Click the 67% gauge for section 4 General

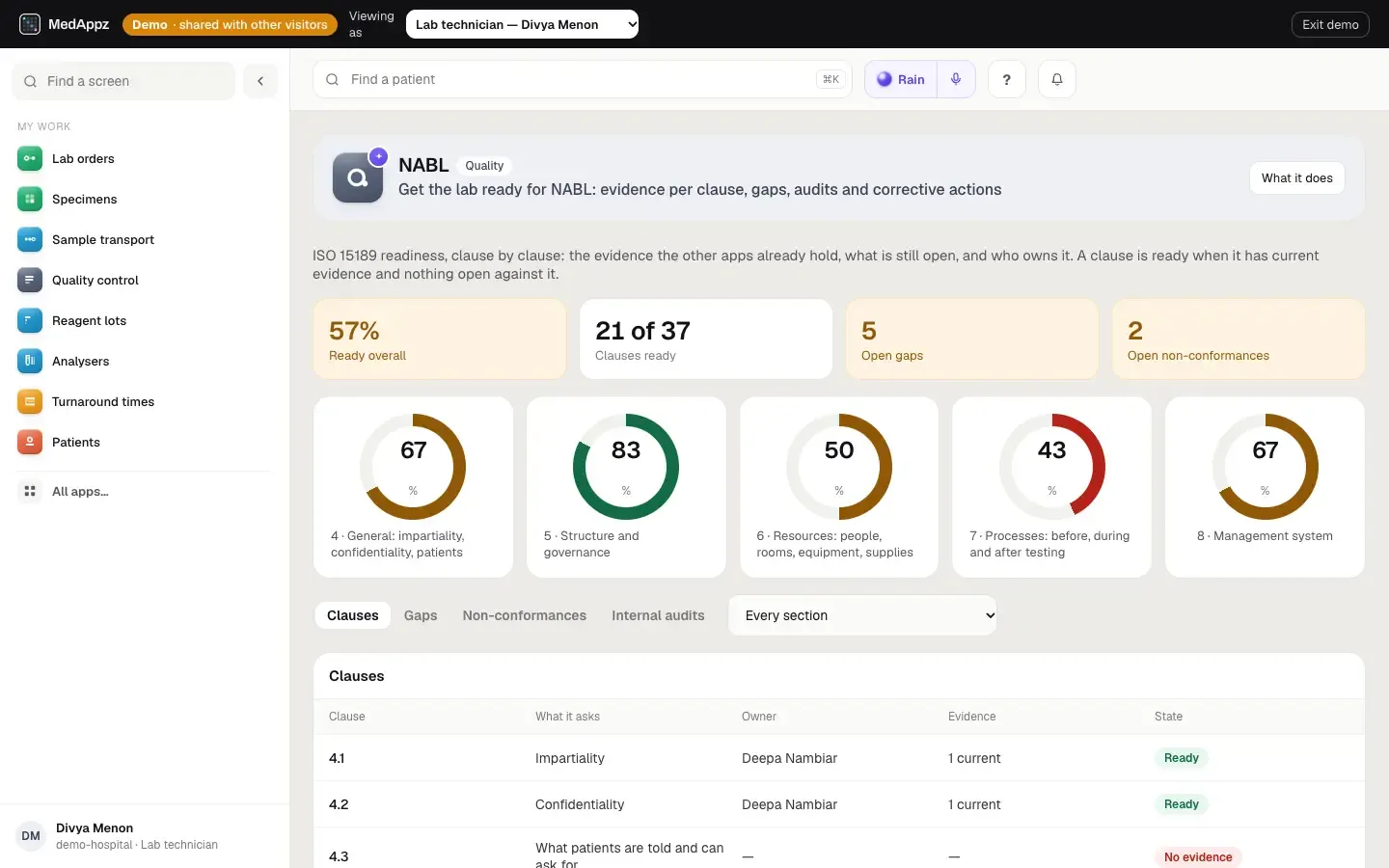click(413, 467)
